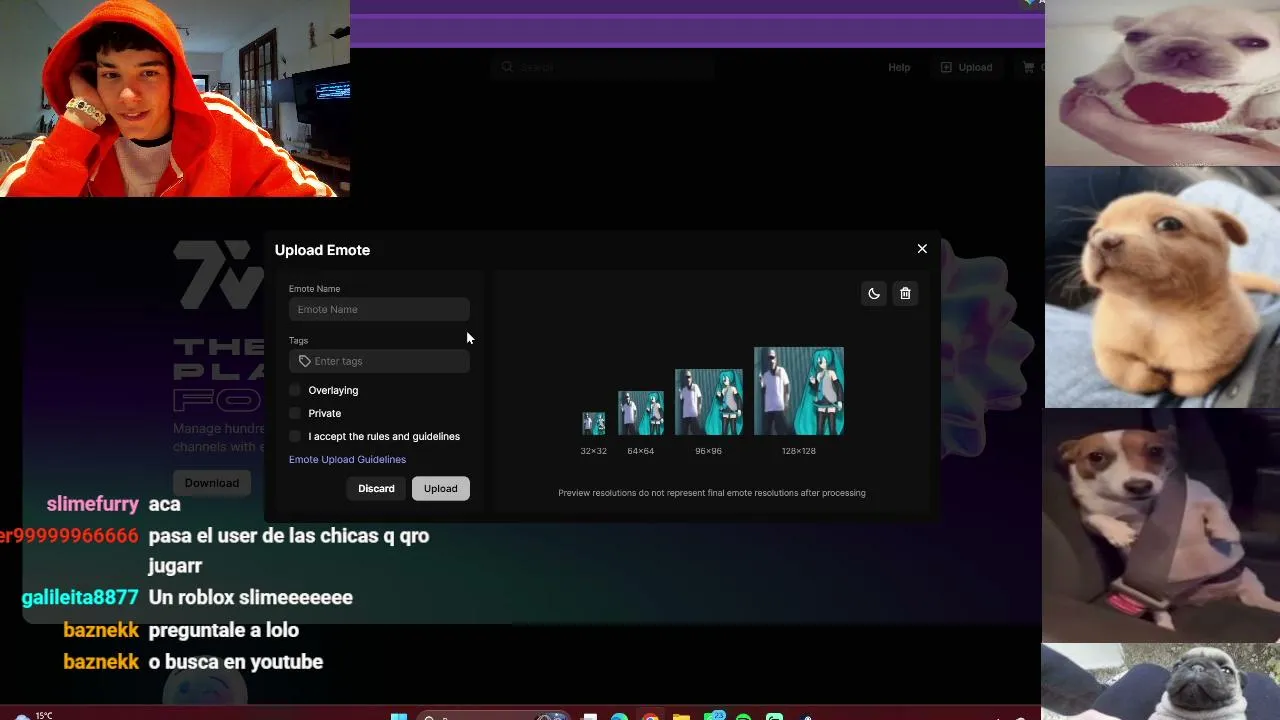Select the 64×64 emote preview thumbnail
Screen dimensions: 1280x720
(641, 413)
